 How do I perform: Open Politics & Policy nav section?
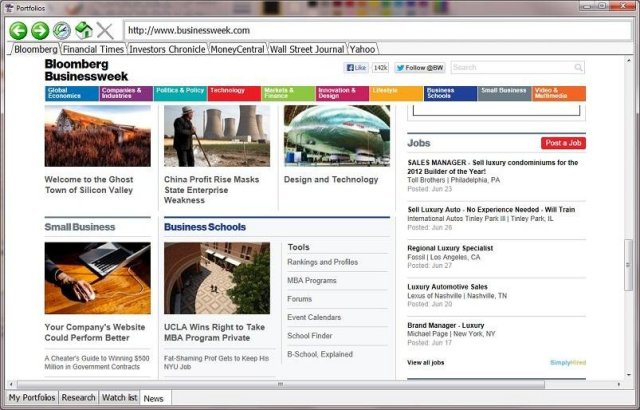(180, 93)
